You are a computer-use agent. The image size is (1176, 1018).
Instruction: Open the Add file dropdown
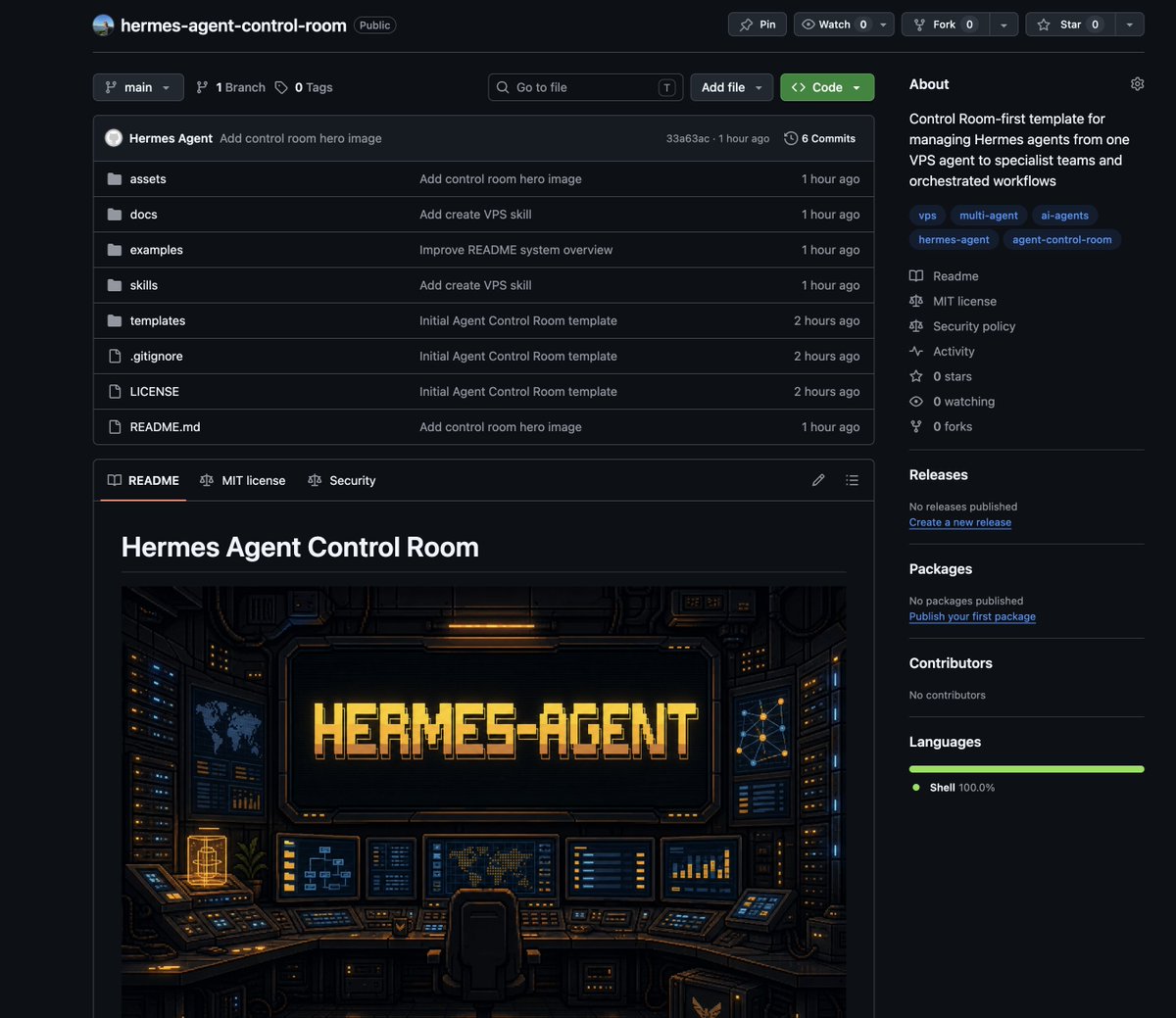732,87
